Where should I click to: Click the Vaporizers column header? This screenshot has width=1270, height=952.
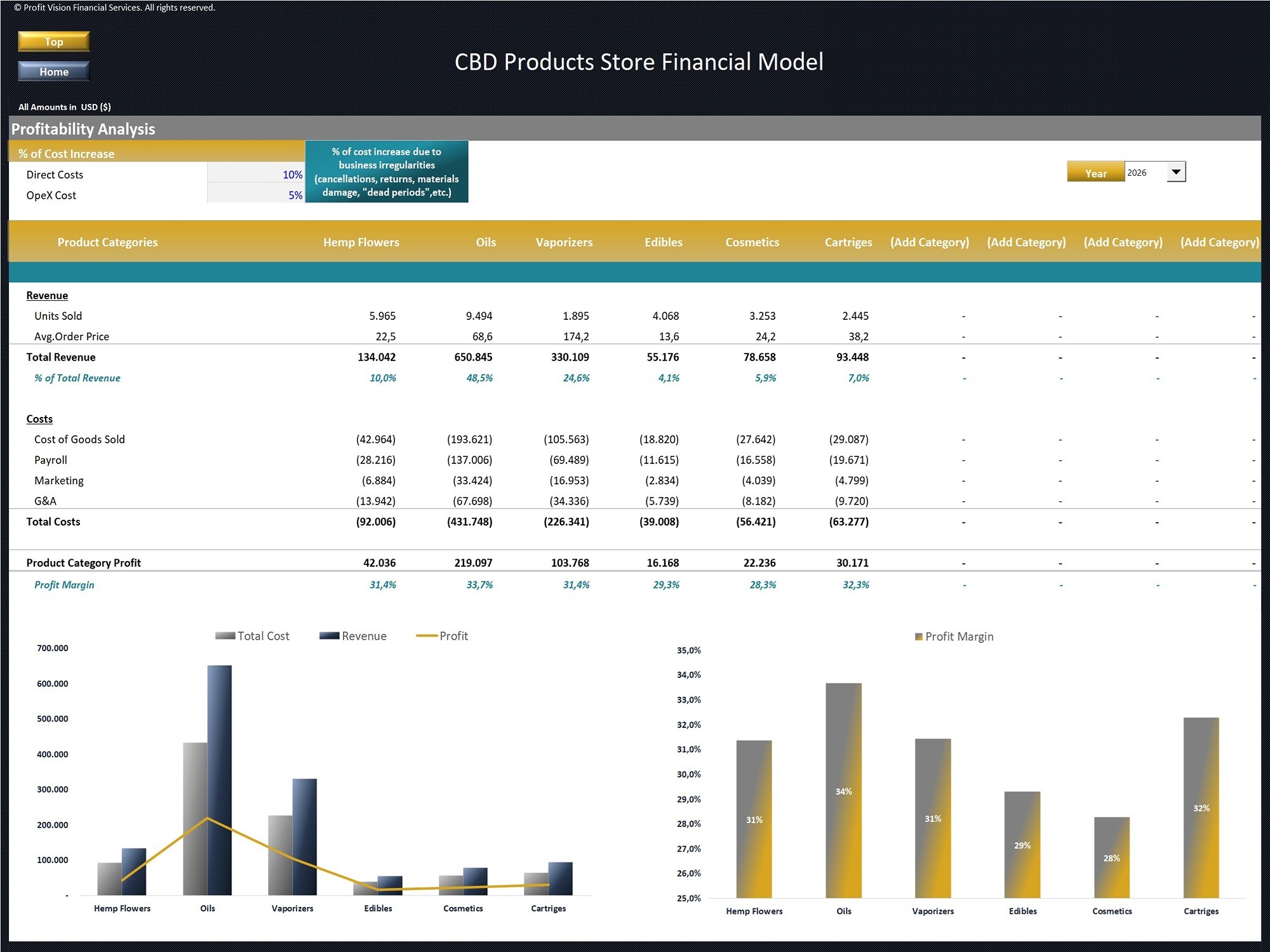(x=564, y=242)
